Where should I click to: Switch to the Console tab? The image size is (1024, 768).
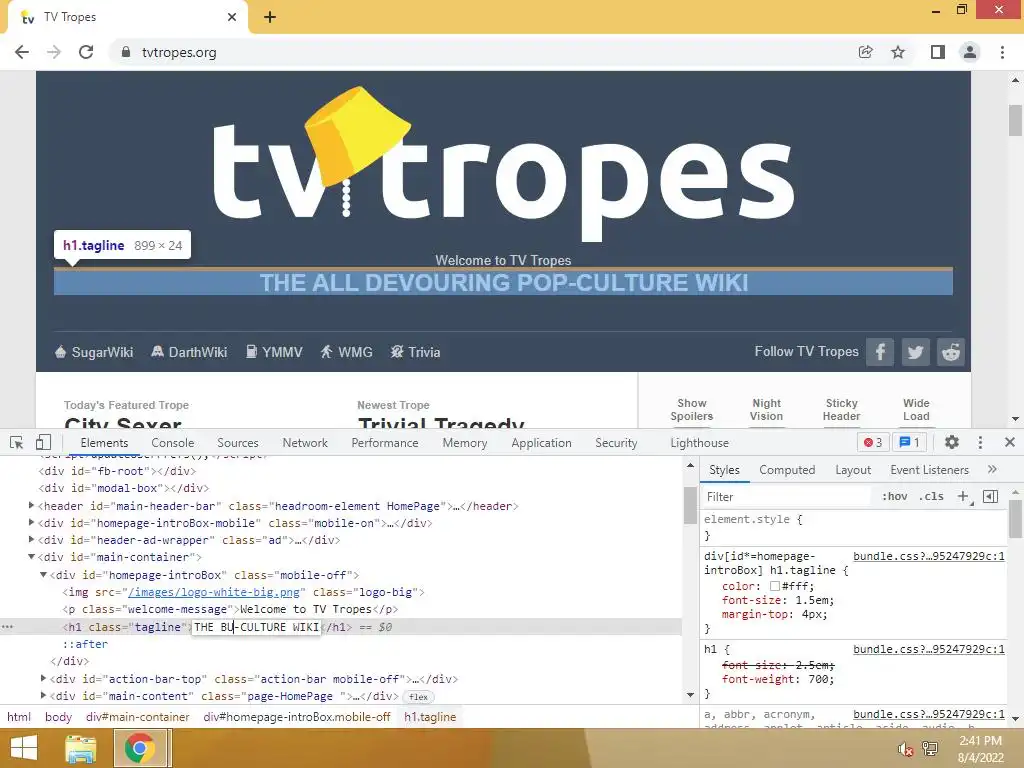(172, 443)
